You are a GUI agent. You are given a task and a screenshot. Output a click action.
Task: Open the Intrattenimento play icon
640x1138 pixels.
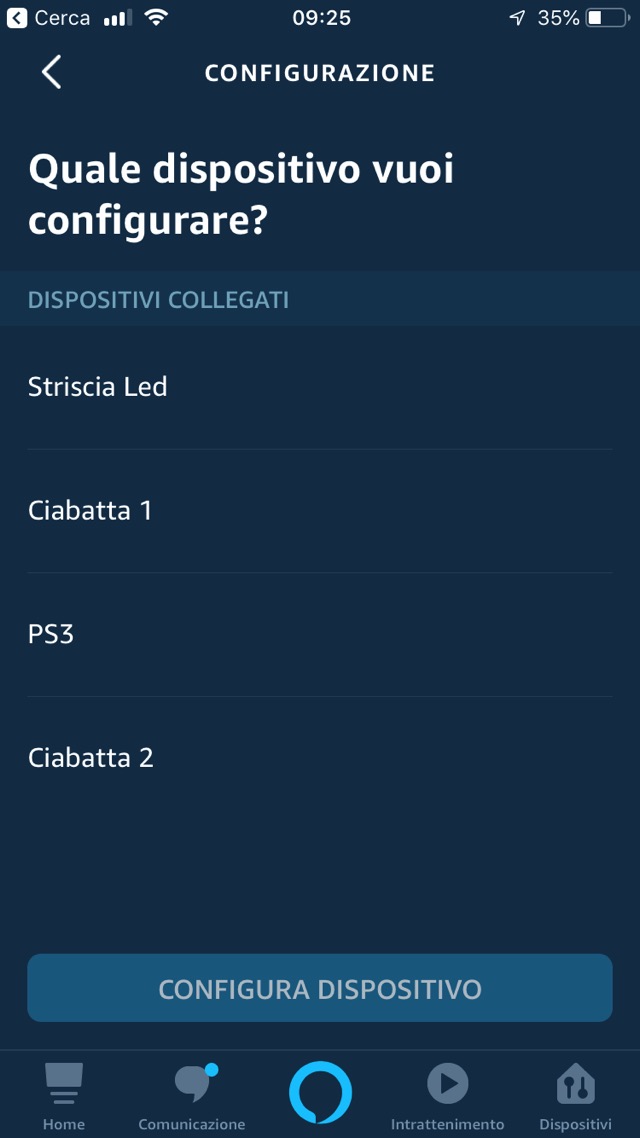(448, 1083)
